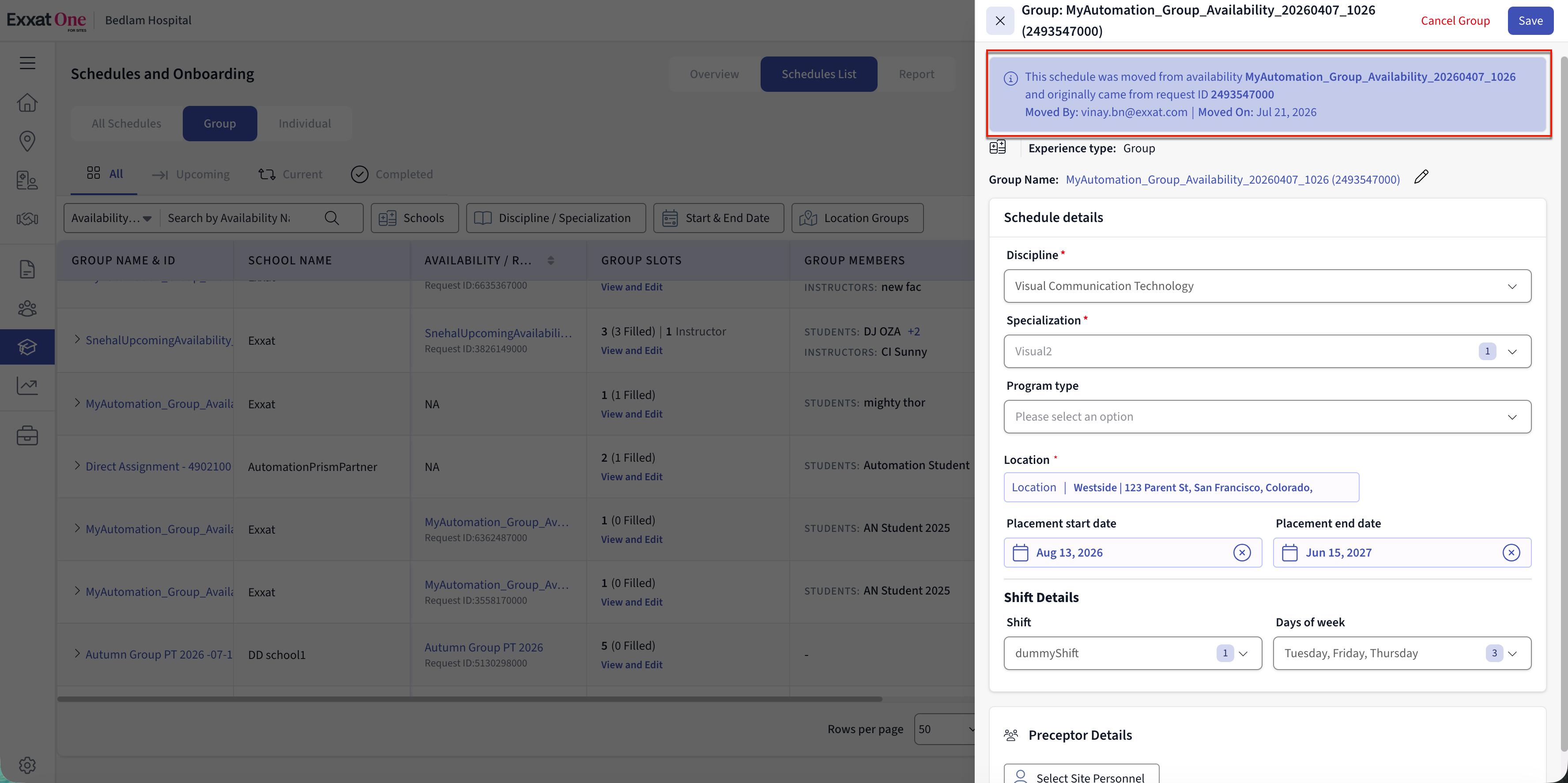This screenshot has width=1568, height=783.
Task: Show Current schedules
Action: point(290,175)
